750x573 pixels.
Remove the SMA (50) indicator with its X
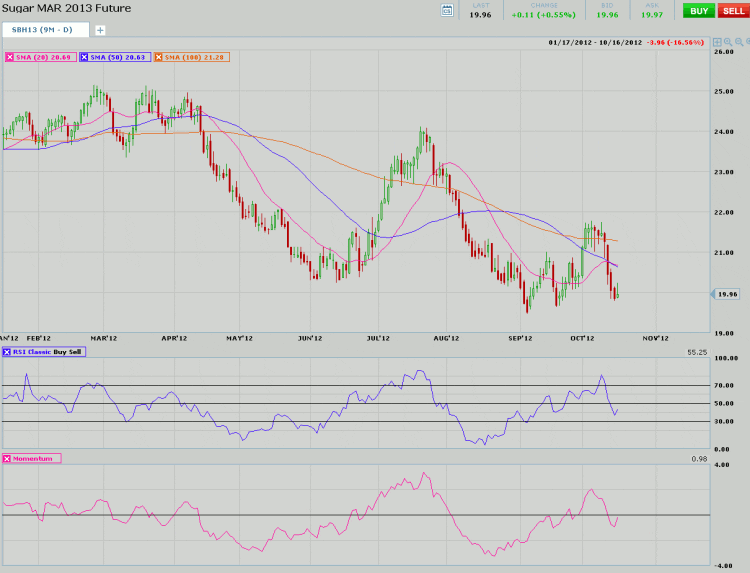(x=85, y=57)
